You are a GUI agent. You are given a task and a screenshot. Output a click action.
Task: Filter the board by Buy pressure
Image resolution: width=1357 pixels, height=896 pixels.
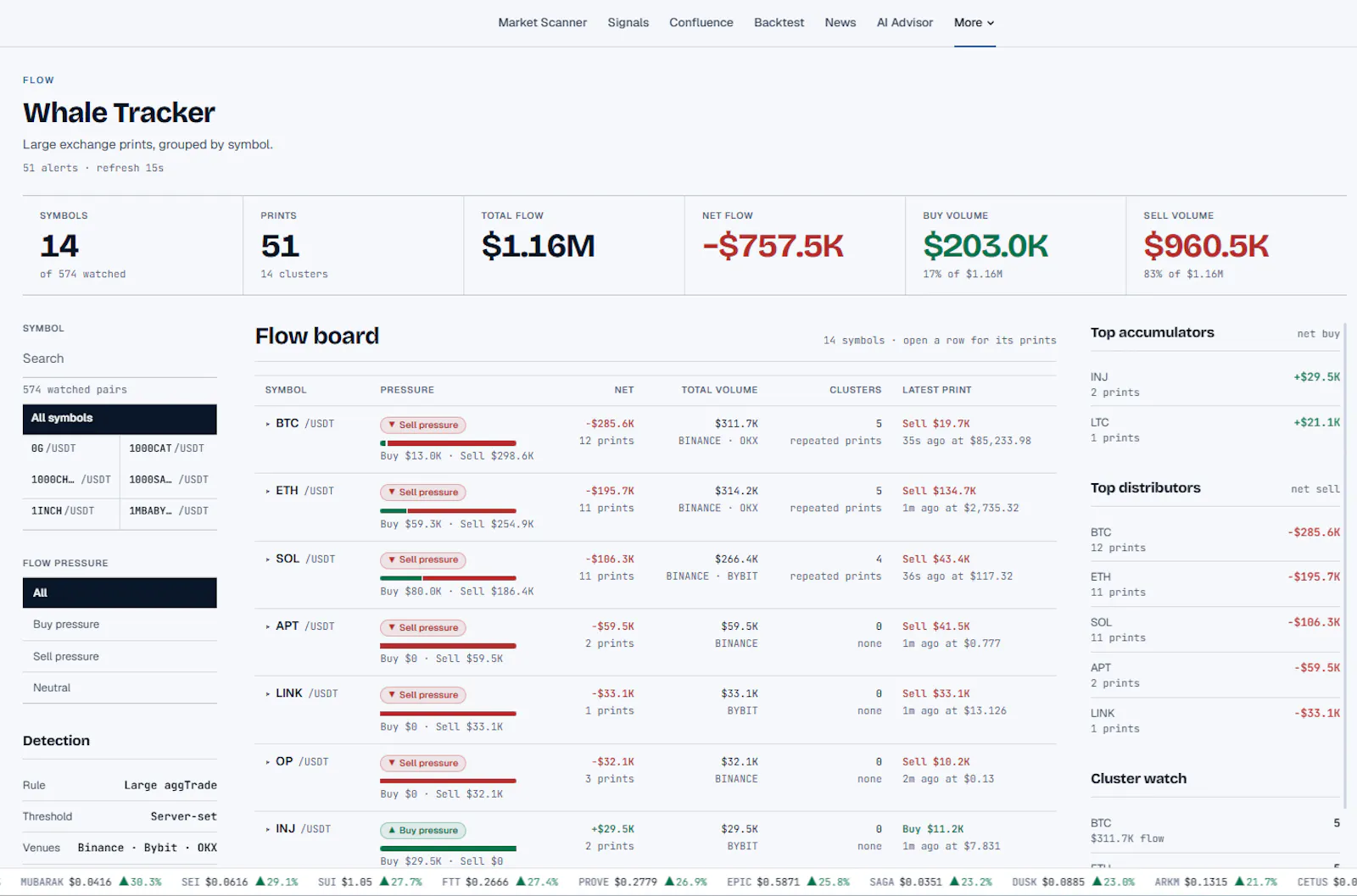coord(120,625)
